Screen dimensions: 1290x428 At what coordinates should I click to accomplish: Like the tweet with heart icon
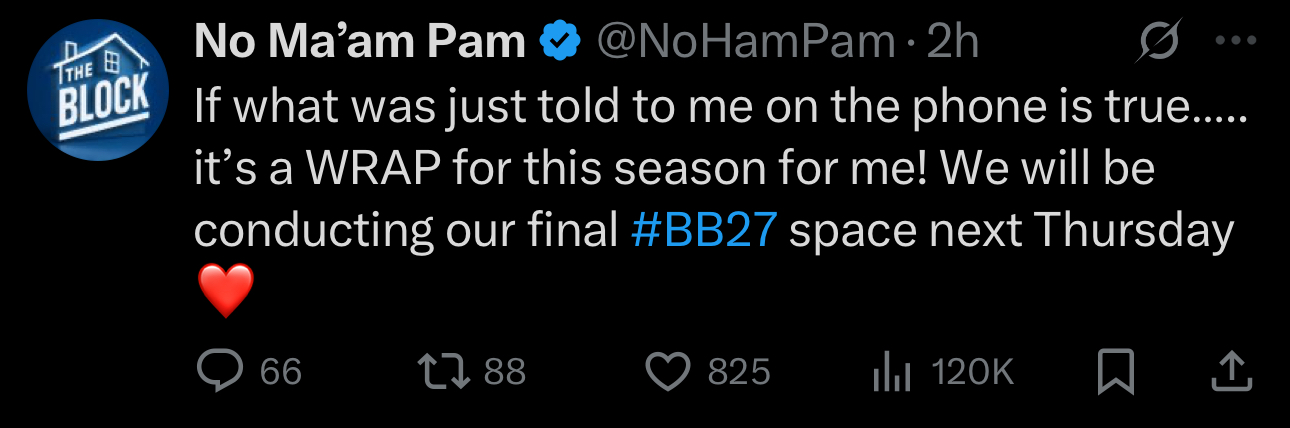[x=669, y=373]
